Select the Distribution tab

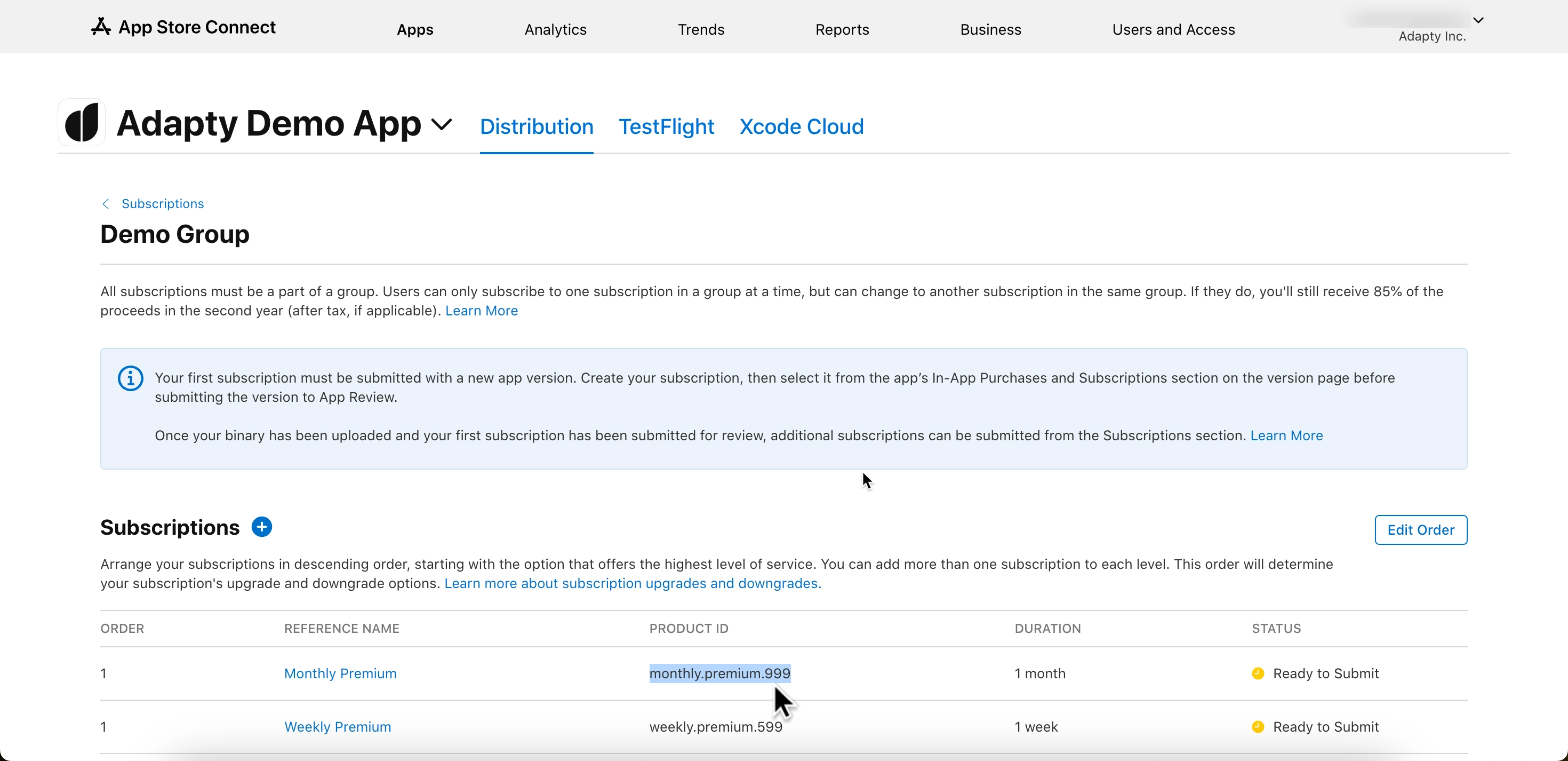[536, 126]
